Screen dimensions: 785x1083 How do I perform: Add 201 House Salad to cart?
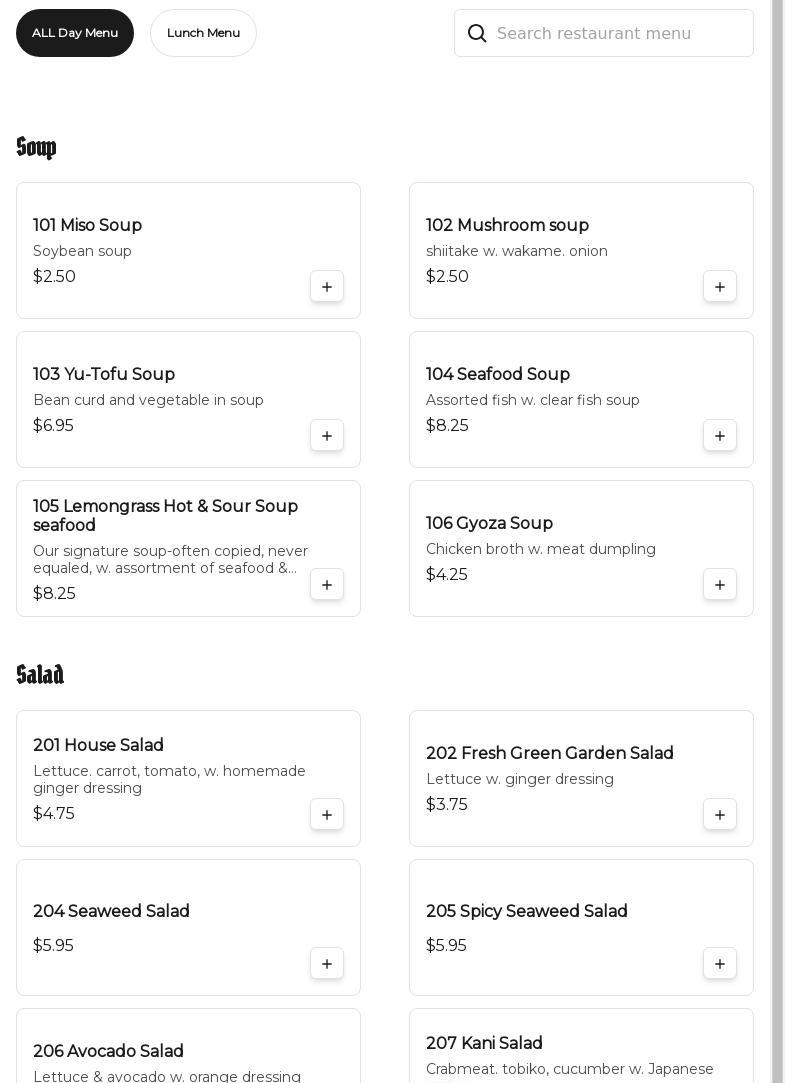coord(327,815)
